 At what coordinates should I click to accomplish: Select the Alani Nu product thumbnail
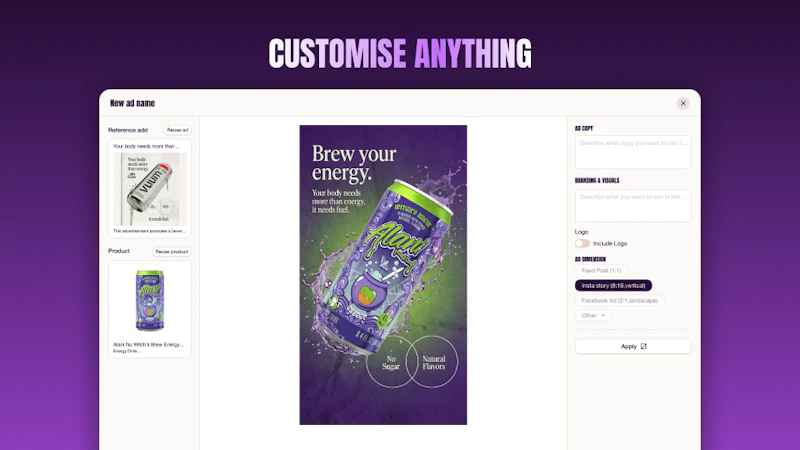pyautogui.click(x=149, y=301)
